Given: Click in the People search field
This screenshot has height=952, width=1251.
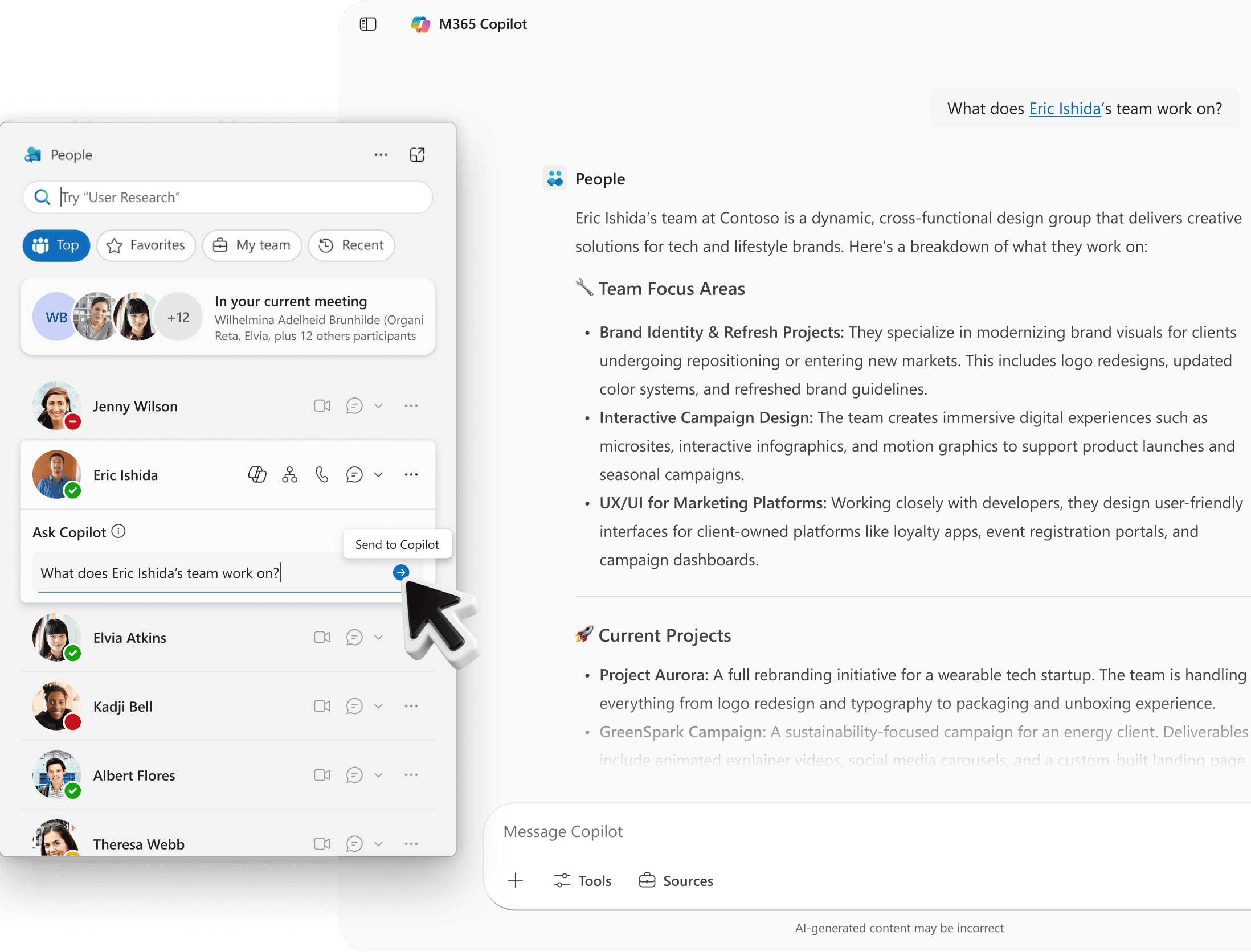Looking at the screenshot, I should pos(228,198).
